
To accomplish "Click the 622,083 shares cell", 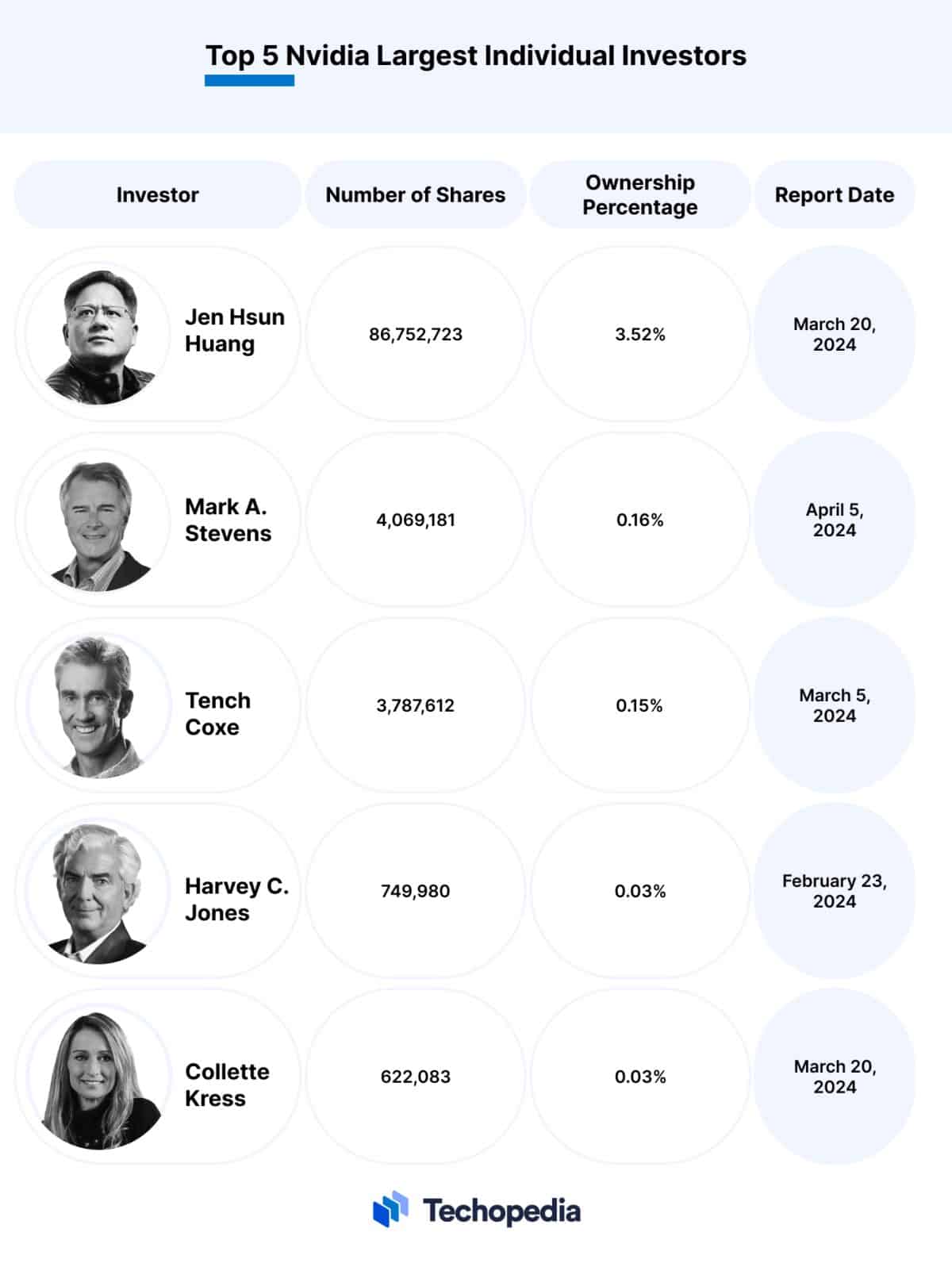I will [416, 1077].
